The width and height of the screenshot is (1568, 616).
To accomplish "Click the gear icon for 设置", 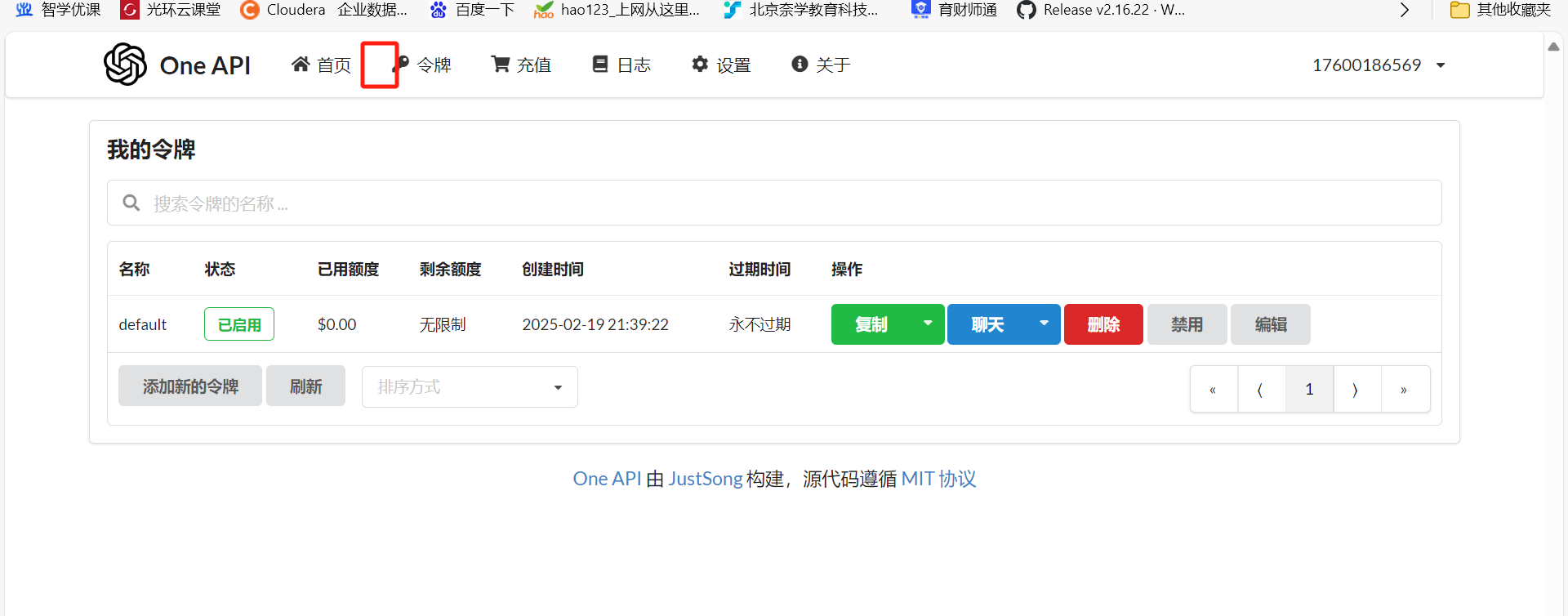I will (700, 64).
